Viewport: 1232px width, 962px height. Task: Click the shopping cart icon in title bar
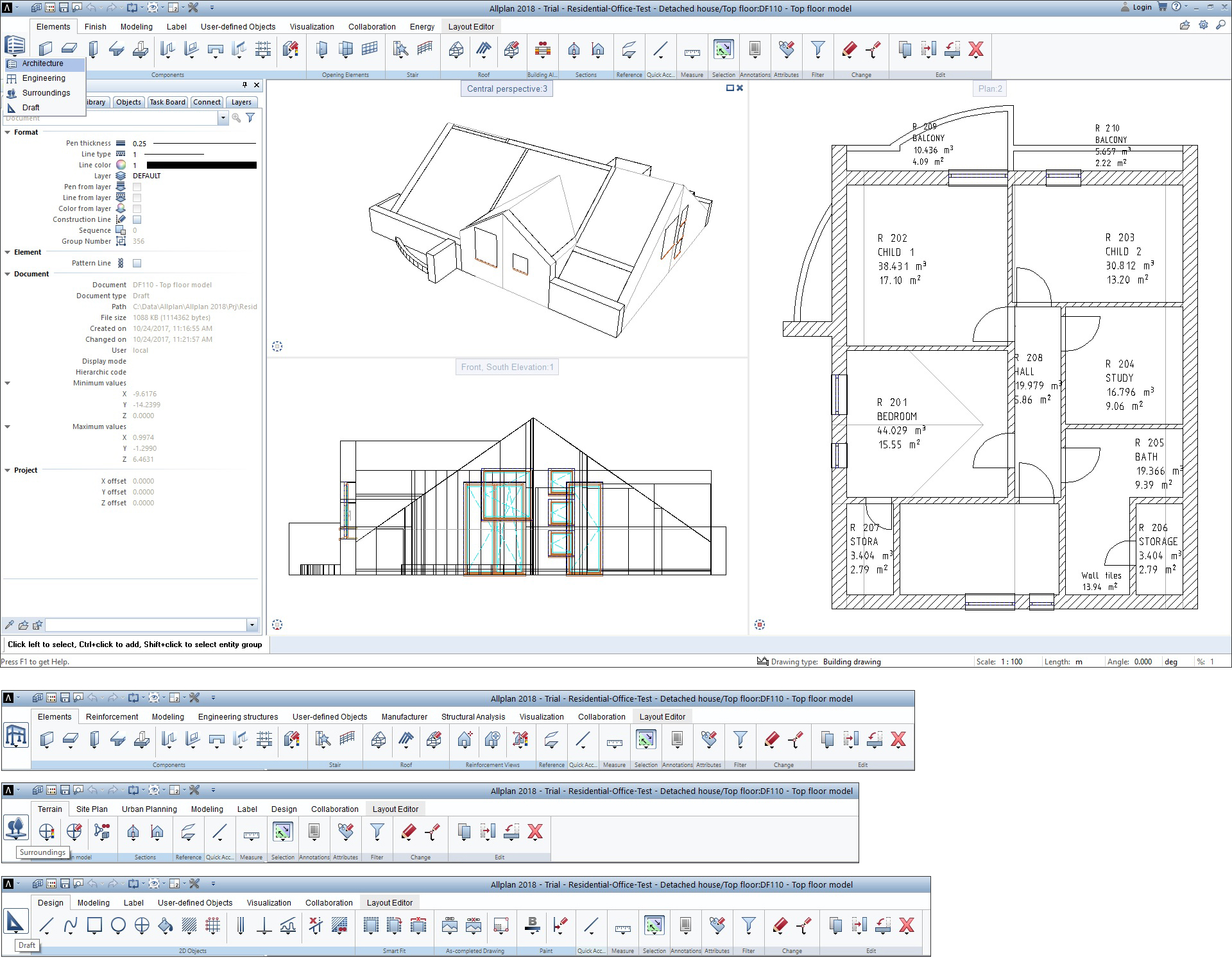(x=1162, y=7)
